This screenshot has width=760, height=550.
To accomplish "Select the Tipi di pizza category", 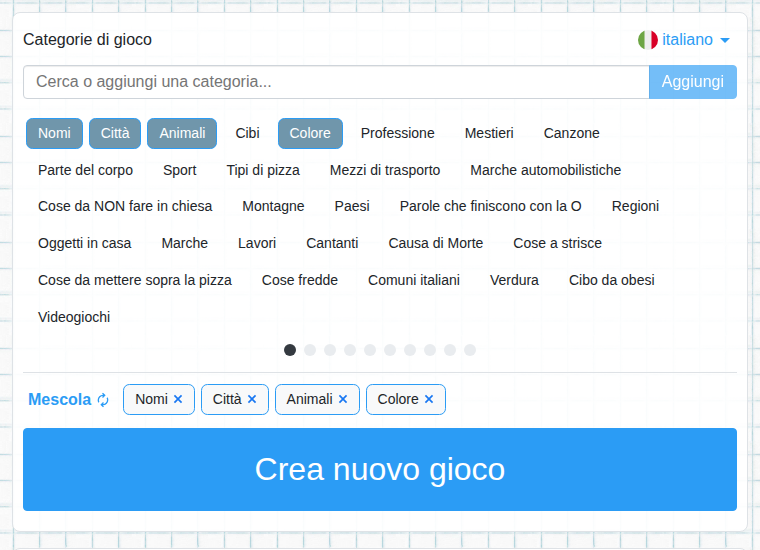I will point(263,170).
